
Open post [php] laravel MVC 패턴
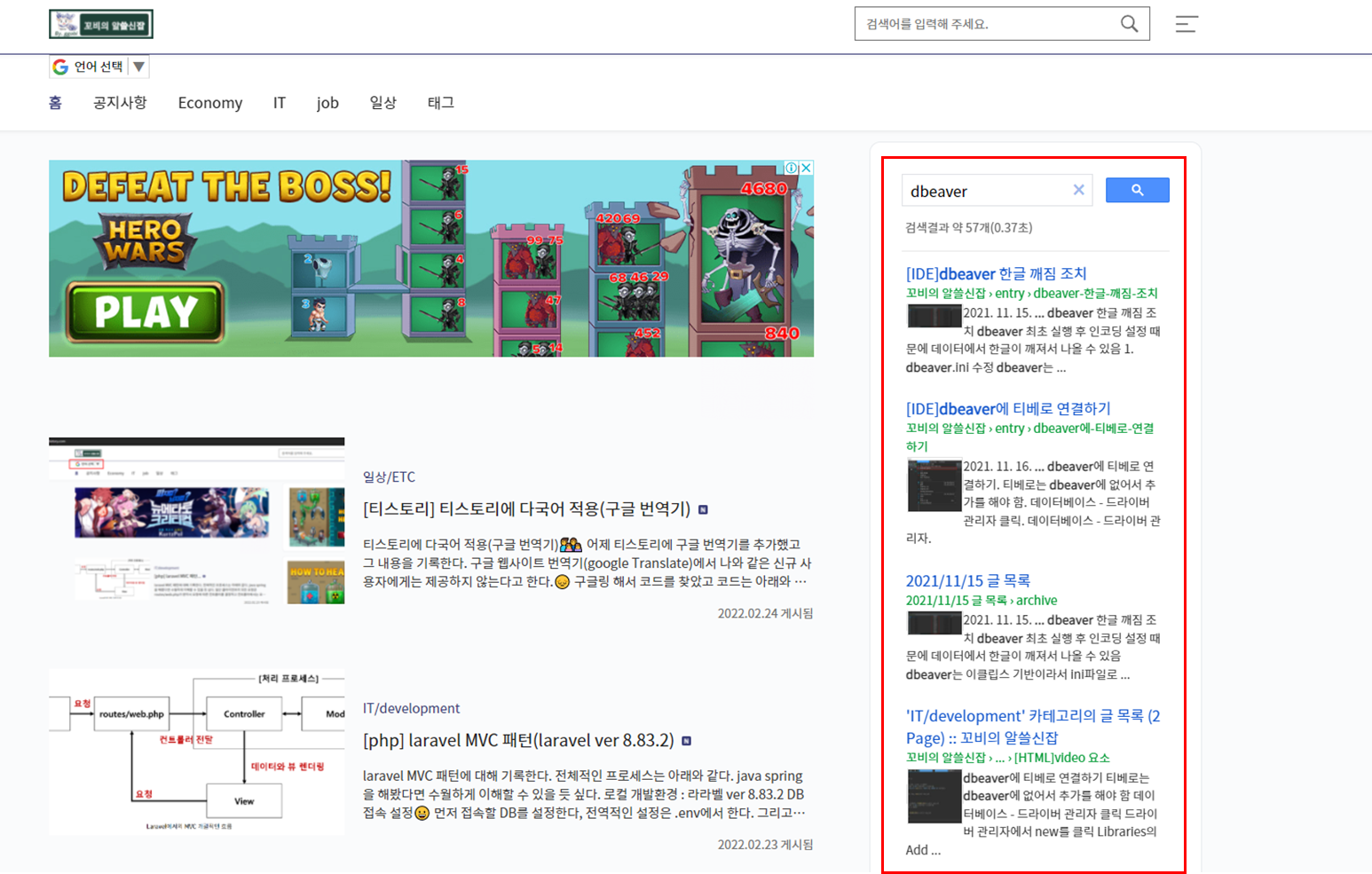tap(518, 740)
